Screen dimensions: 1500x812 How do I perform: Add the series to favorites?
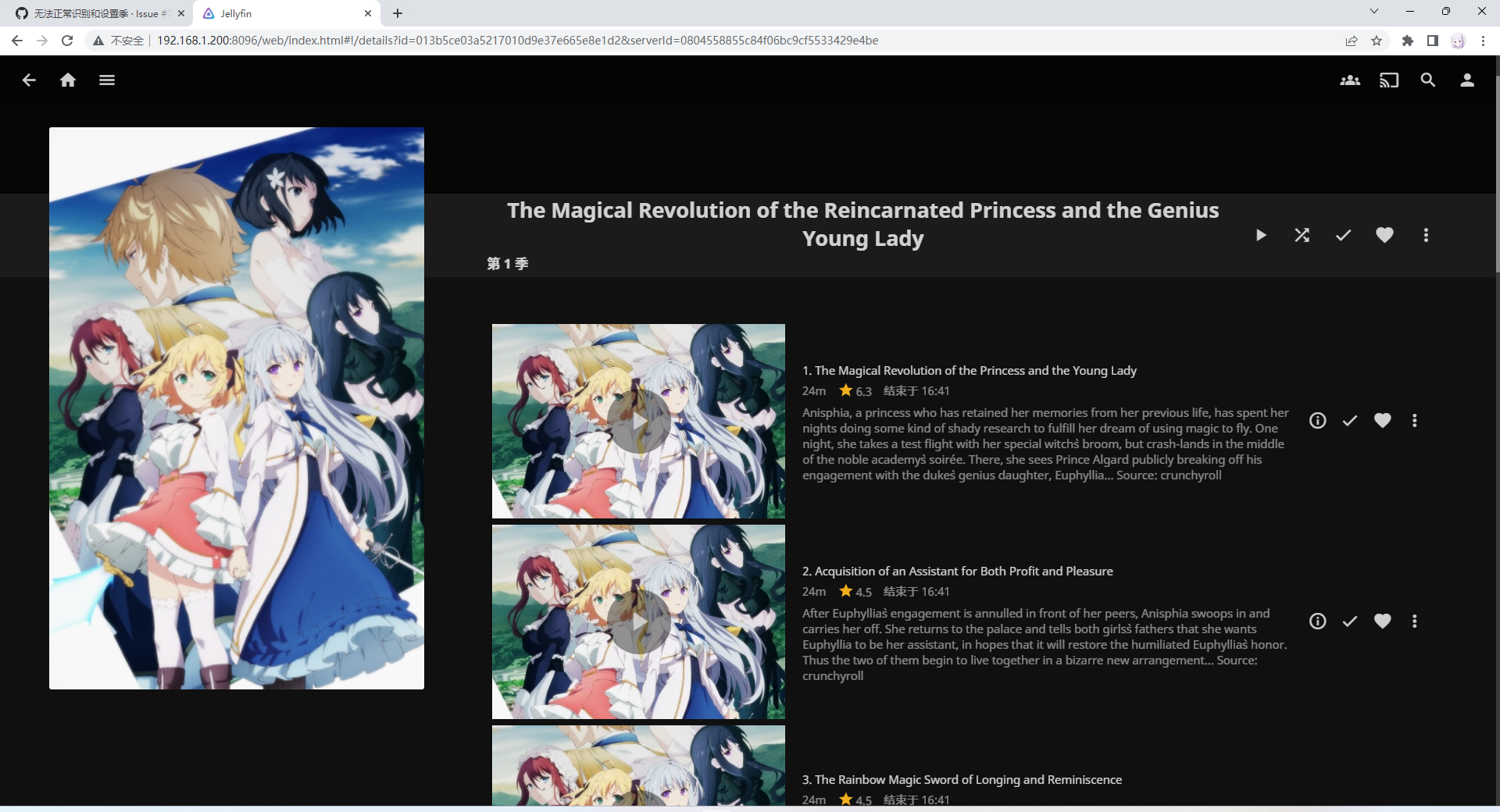[x=1384, y=235]
